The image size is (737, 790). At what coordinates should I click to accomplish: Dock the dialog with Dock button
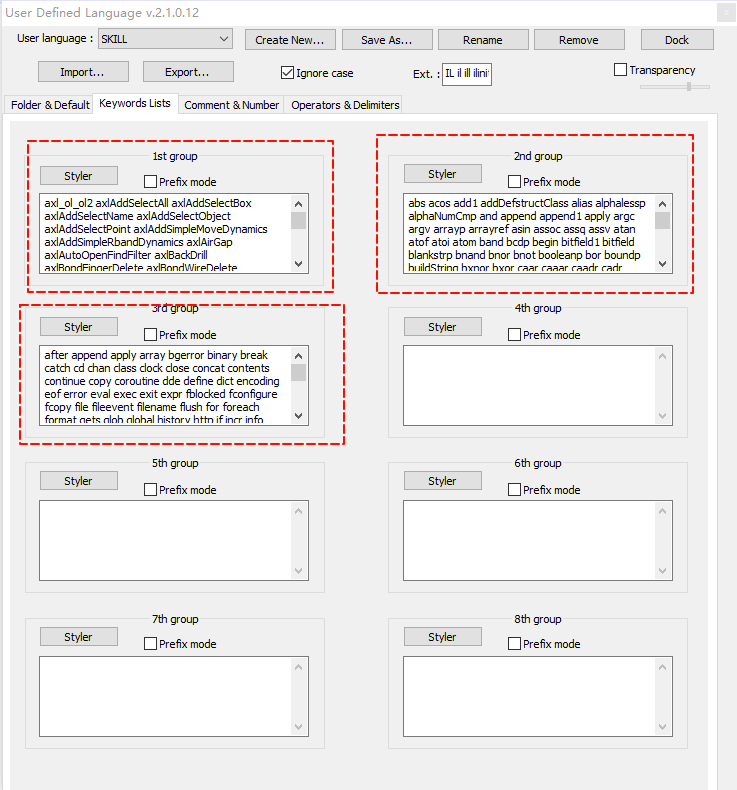(x=677, y=40)
